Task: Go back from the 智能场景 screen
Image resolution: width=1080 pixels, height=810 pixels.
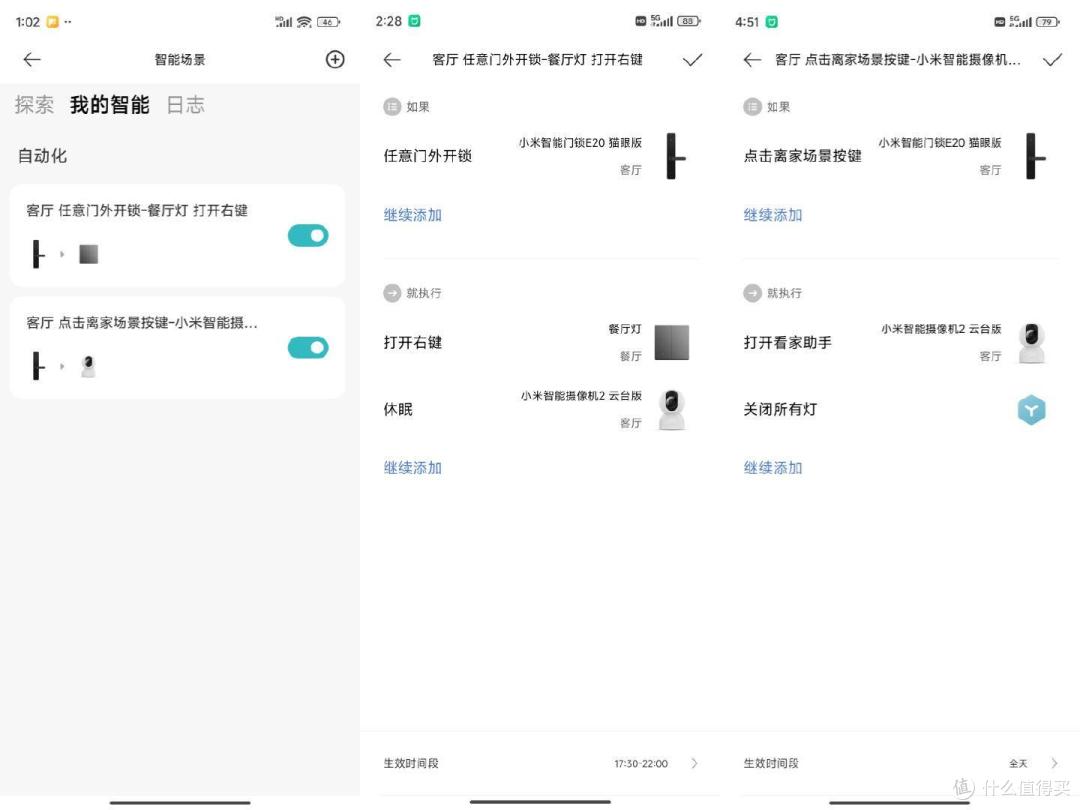Action: coord(32,60)
